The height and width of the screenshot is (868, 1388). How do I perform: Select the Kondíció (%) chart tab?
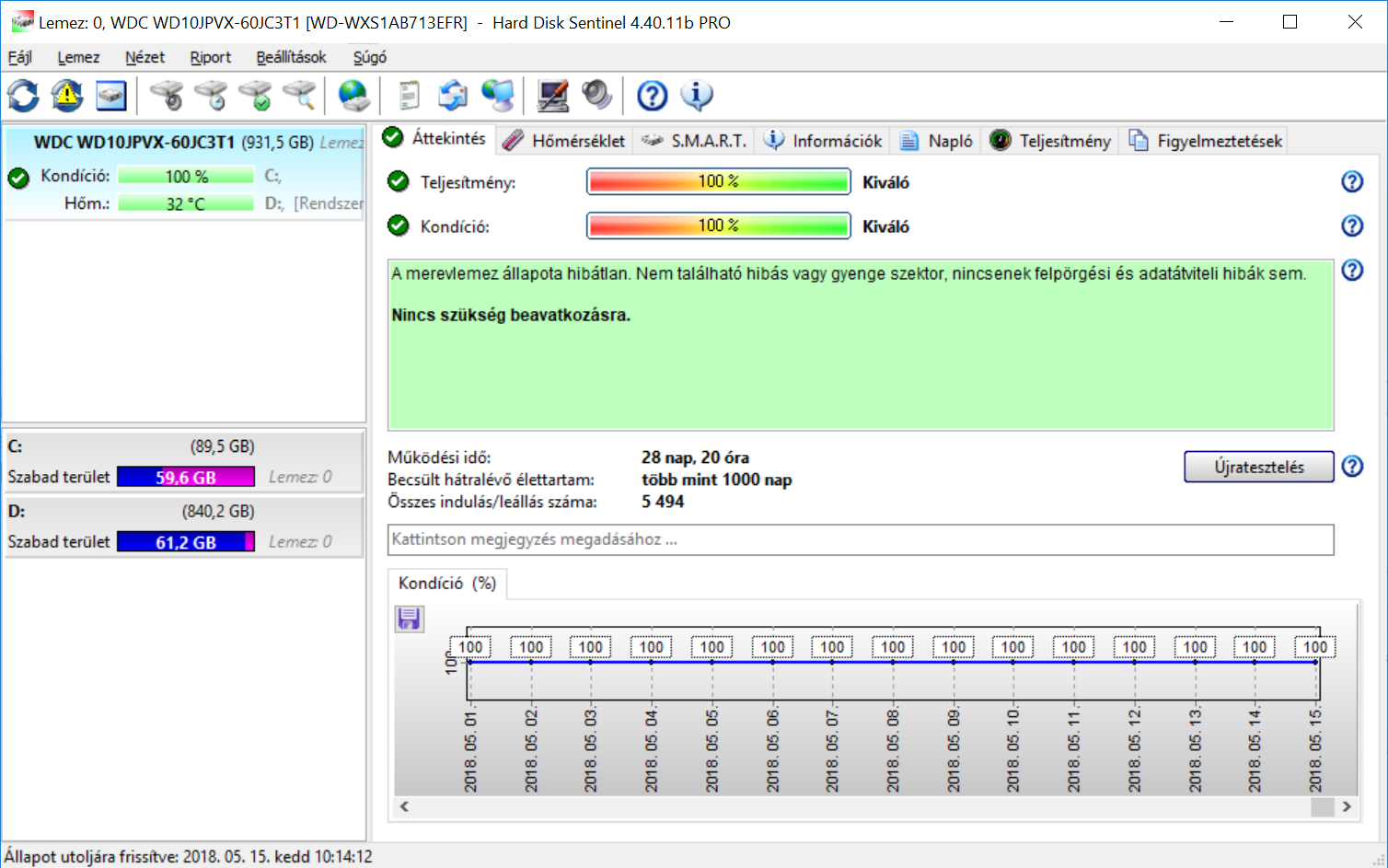(x=447, y=584)
